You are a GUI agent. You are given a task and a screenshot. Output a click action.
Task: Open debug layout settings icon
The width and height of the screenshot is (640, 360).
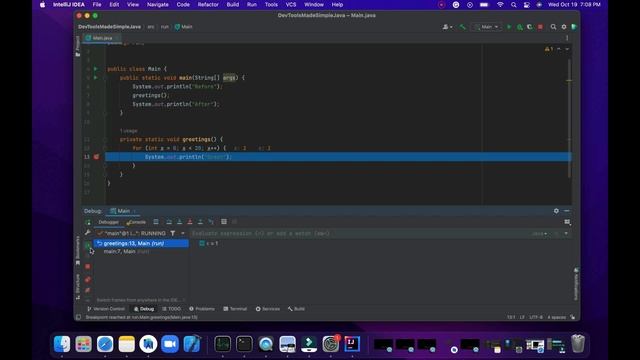click(567, 222)
